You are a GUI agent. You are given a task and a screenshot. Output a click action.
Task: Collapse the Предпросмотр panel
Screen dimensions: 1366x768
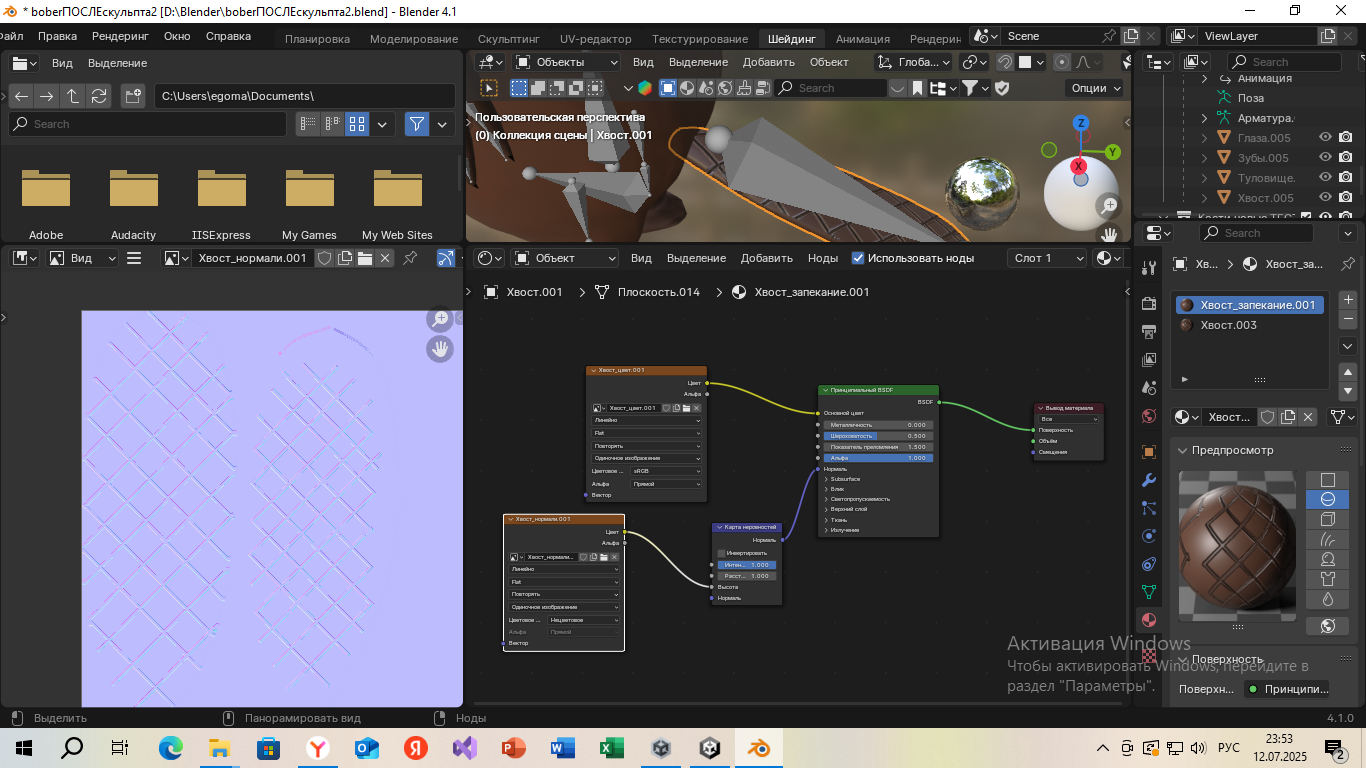point(1182,451)
